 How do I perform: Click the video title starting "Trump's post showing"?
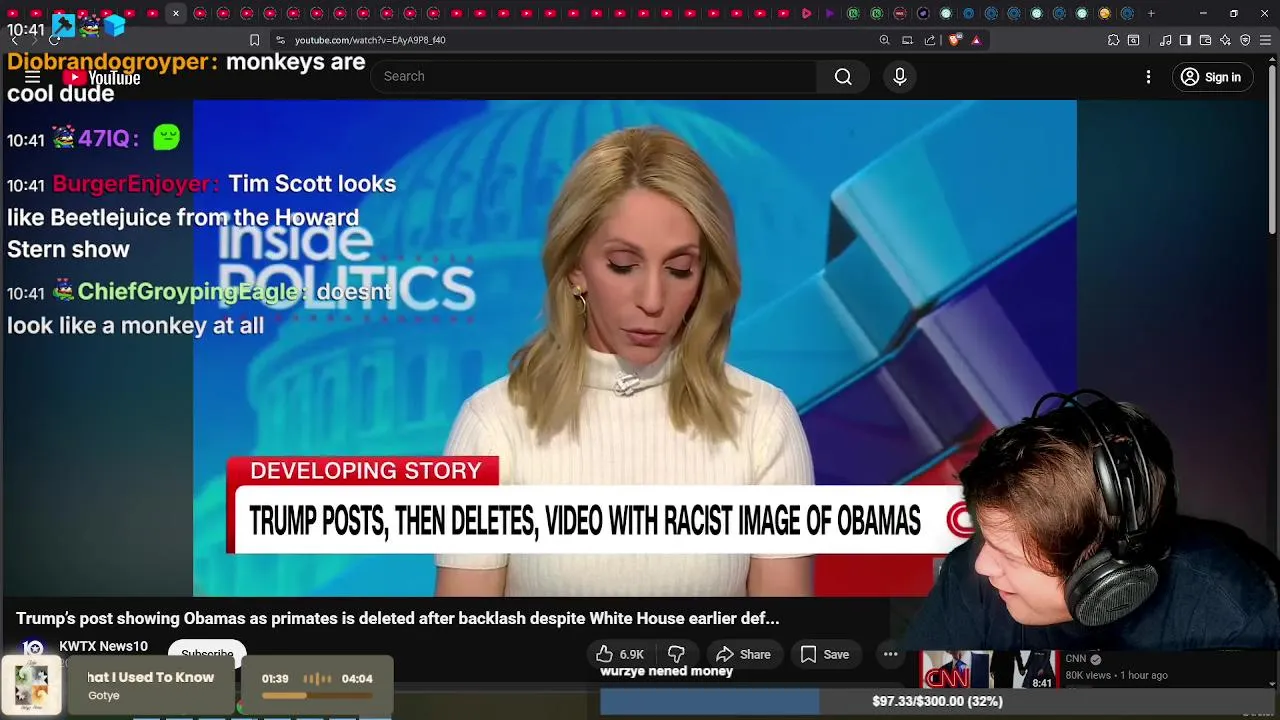click(397, 619)
